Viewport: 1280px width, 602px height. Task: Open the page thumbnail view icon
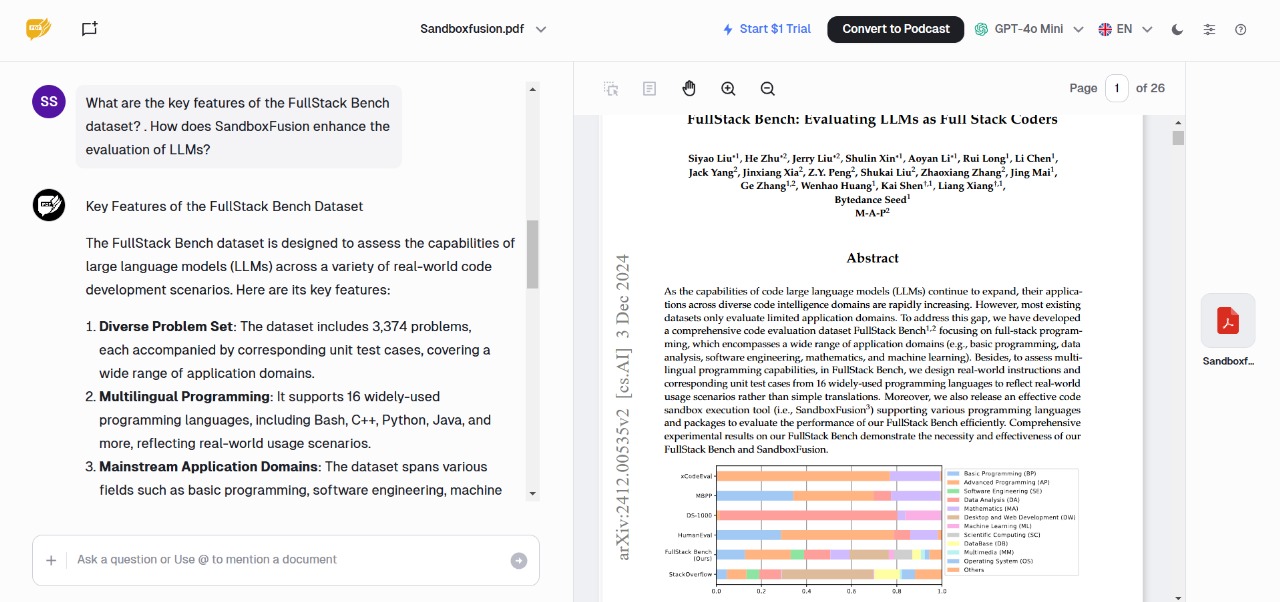pos(649,88)
